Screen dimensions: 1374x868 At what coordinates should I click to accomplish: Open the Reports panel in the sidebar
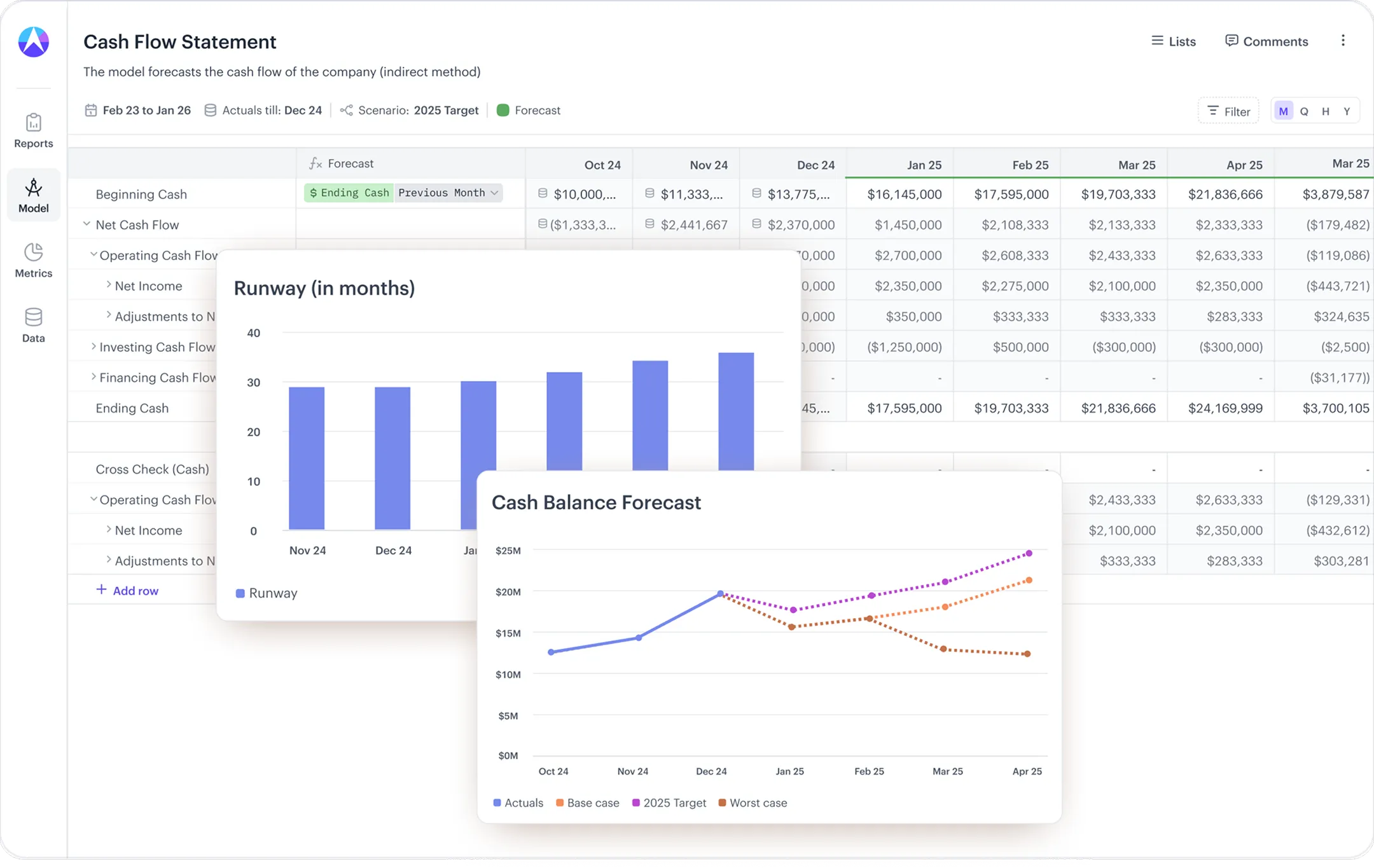click(x=33, y=130)
